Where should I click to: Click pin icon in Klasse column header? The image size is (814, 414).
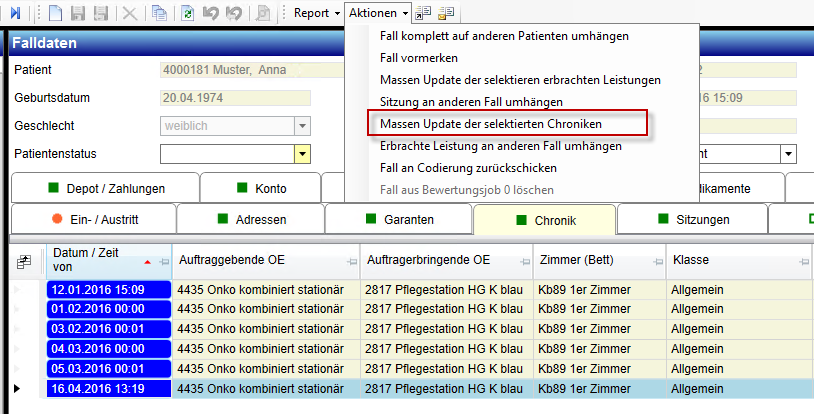pos(804,262)
